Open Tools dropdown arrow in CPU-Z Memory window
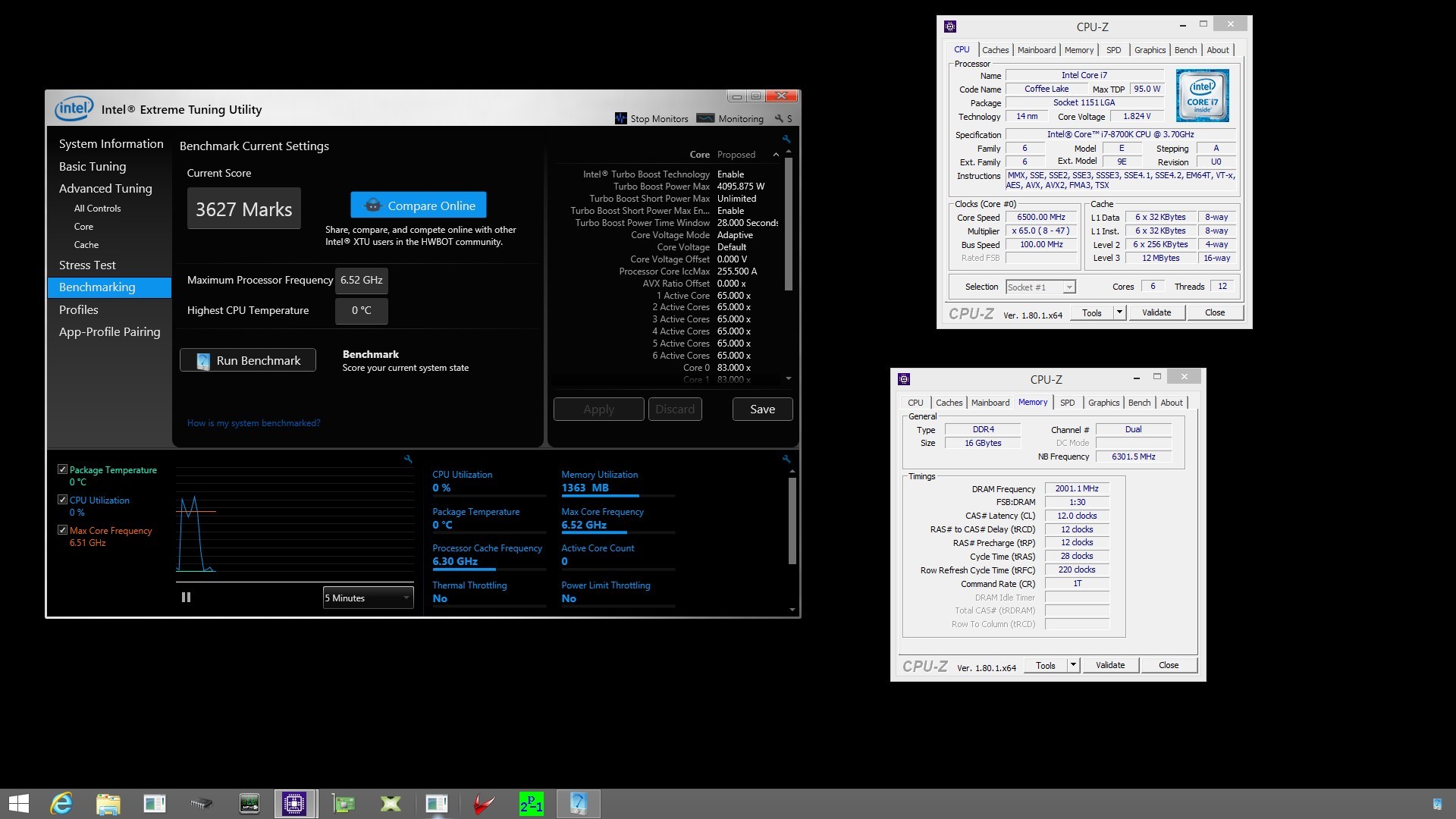 click(x=1073, y=665)
